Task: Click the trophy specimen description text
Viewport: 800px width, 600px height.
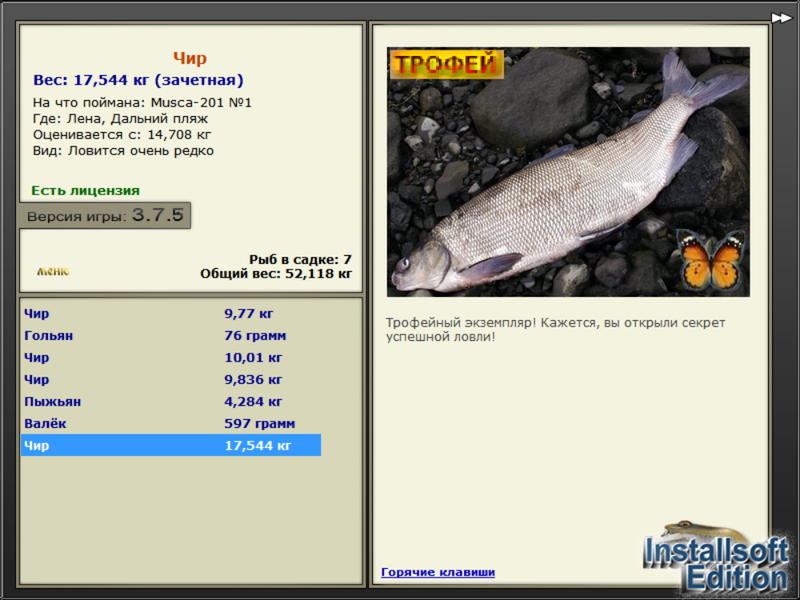Action: point(555,330)
